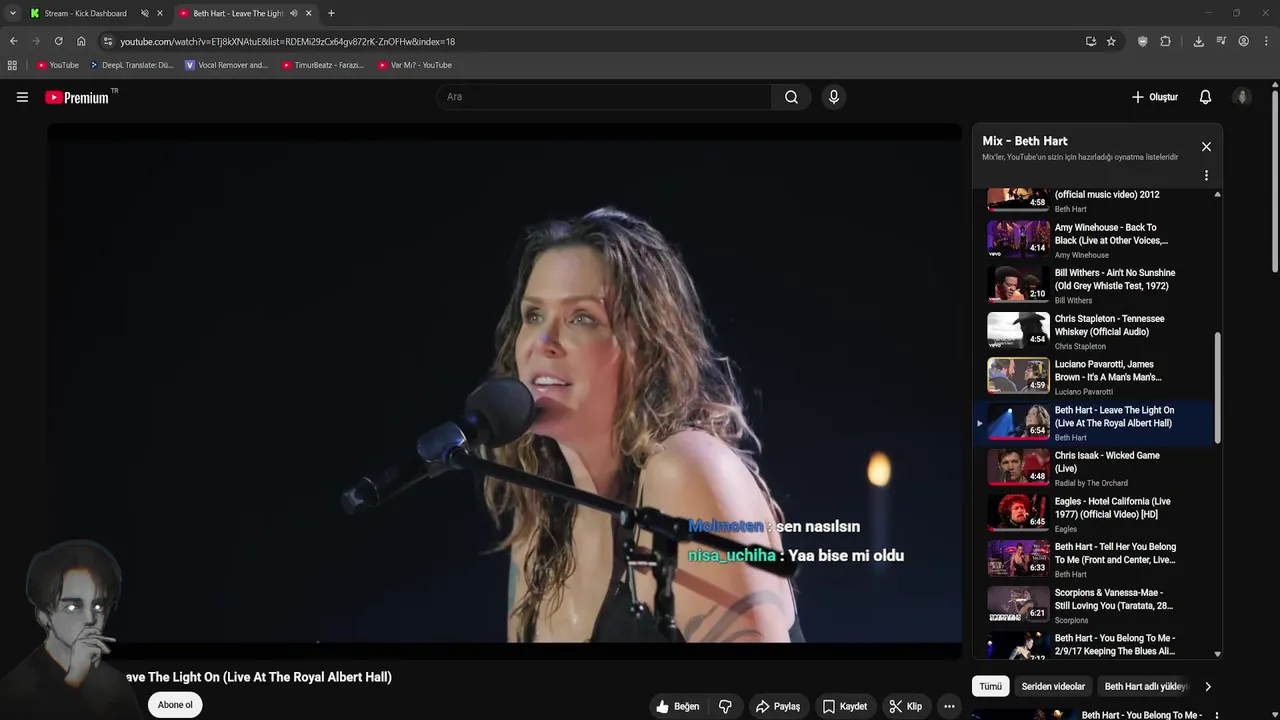
Task: Open browser home page icon
Action: [x=81, y=41]
